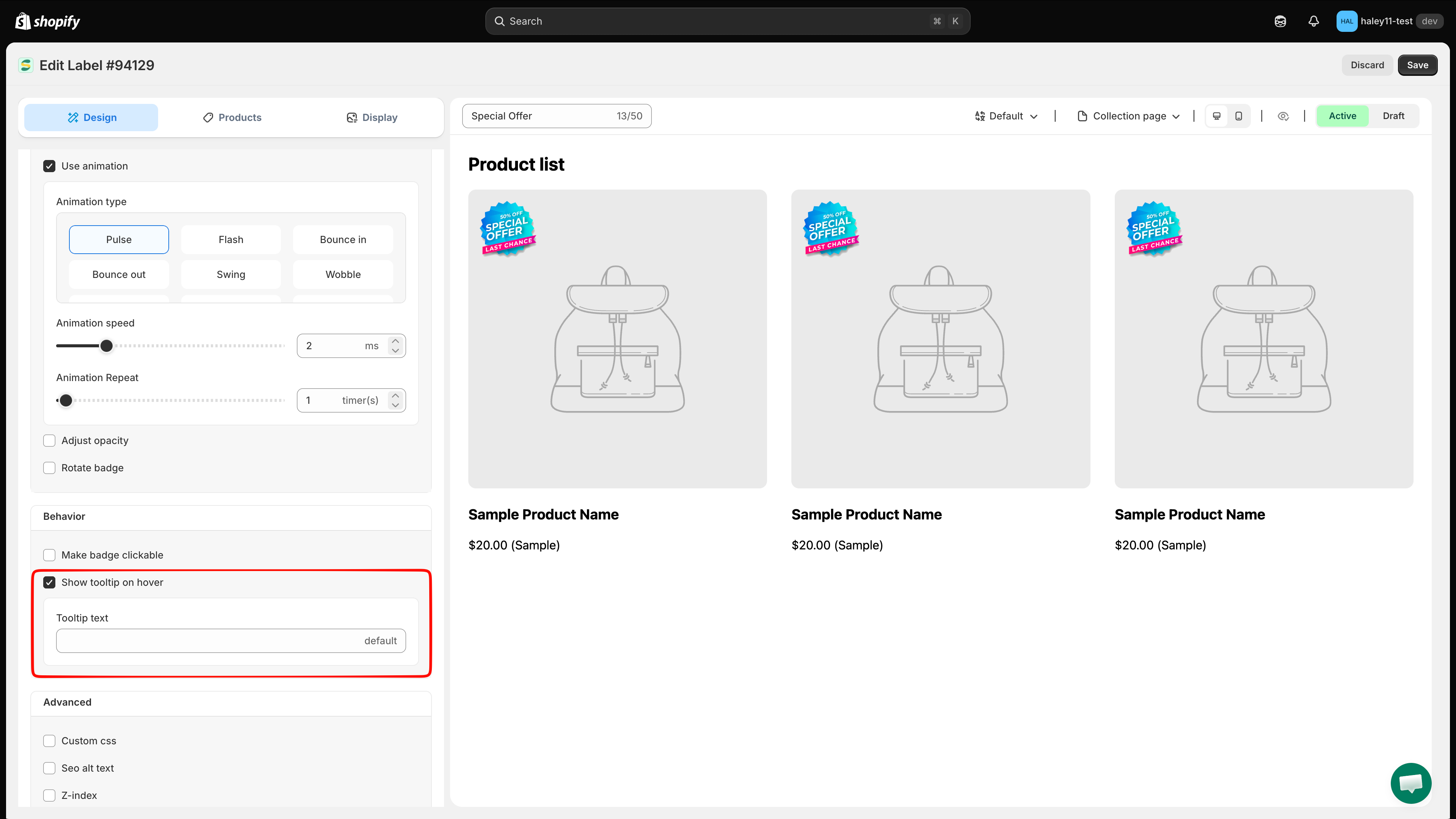Switch to the Design tab
Viewport: 1456px width, 819px height.
pos(91,118)
